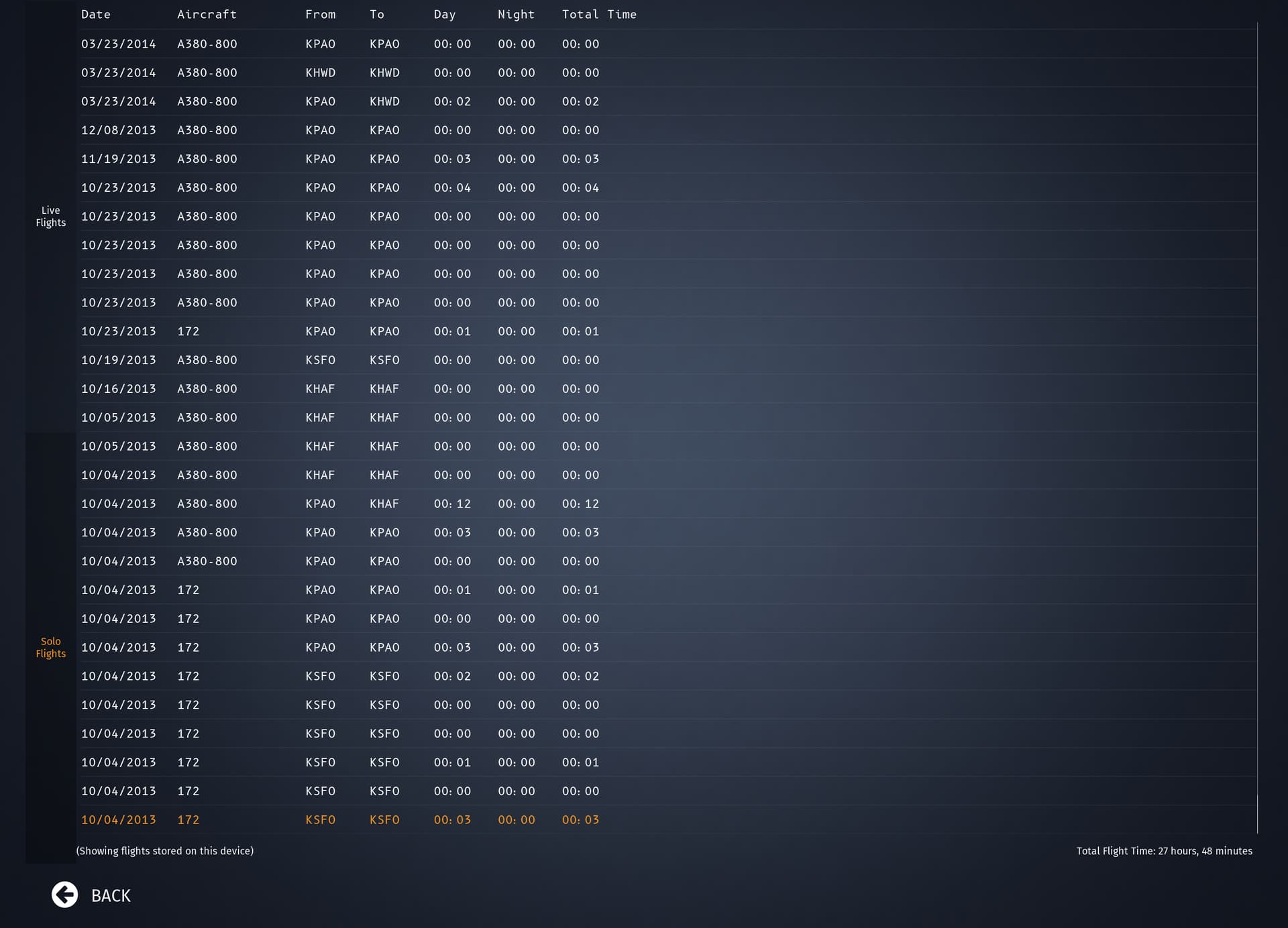Screen dimensions: 1288x928
Task: Click the 'Showing flights stored on this device' note
Action: coord(164,851)
